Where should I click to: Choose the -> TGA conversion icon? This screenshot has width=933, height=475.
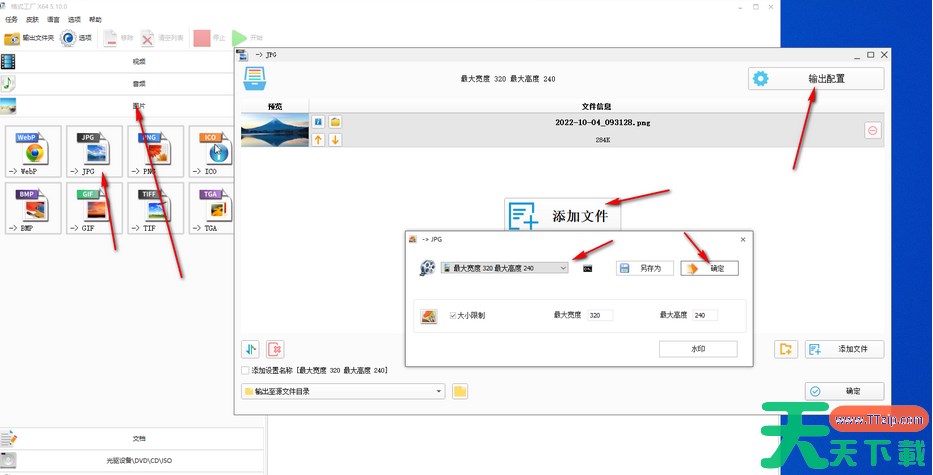pos(212,208)
